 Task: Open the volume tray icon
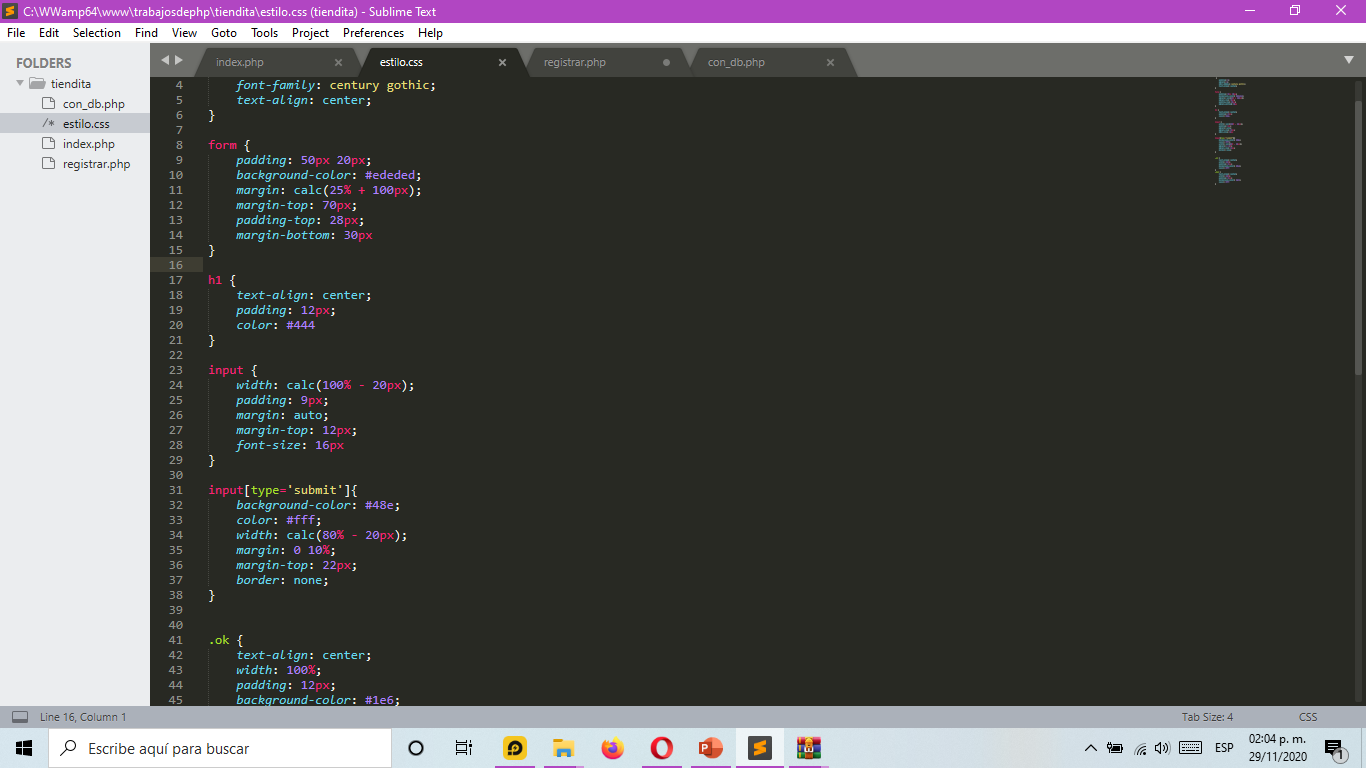point(1162,748)
